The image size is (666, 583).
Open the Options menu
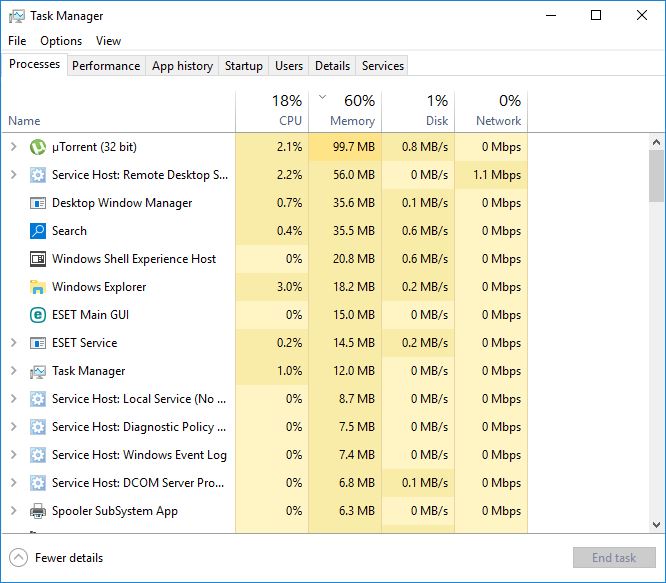pyautogui.click(x=61, y=41)
